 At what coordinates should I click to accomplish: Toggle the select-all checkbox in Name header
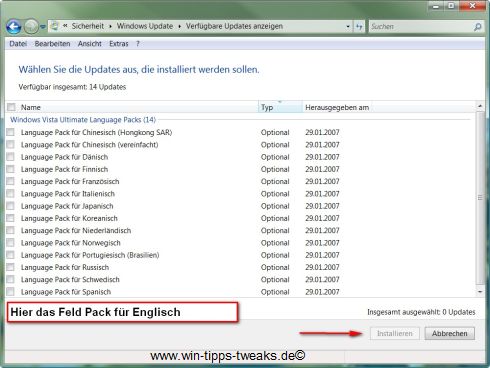coord(11,107)
